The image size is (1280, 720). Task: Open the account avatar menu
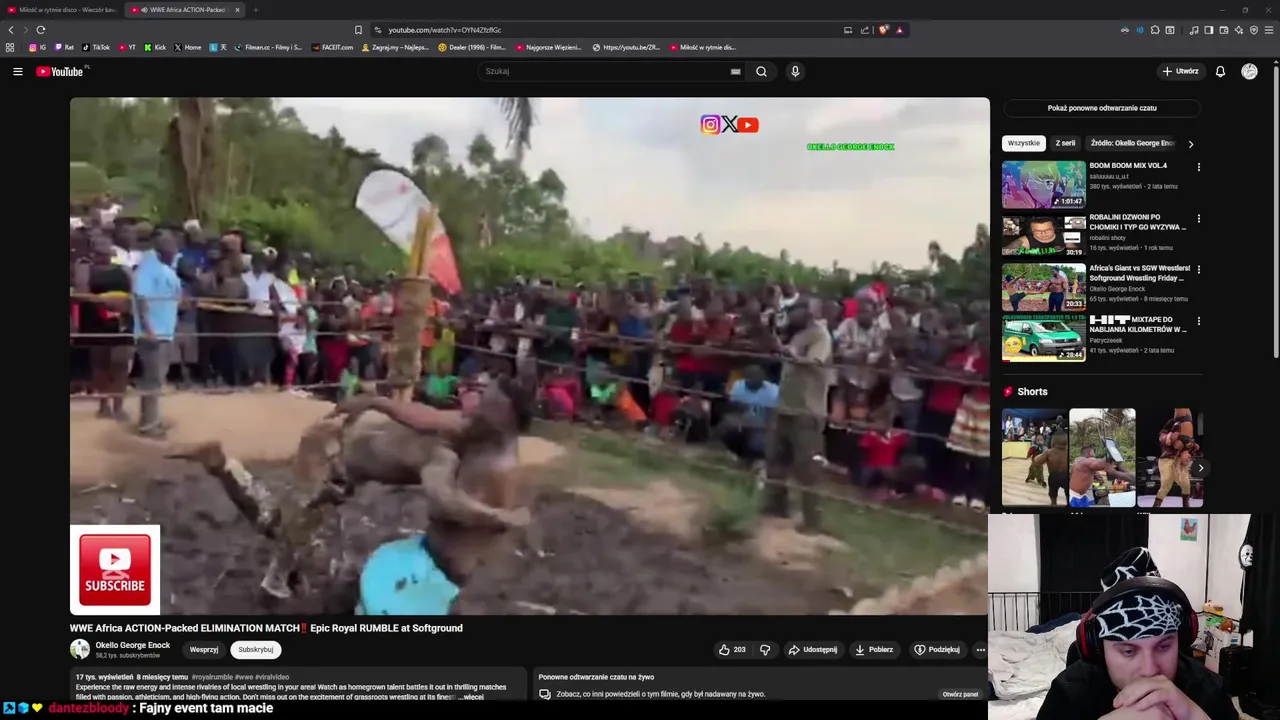pyautogui.click(x=1249, y=71)
